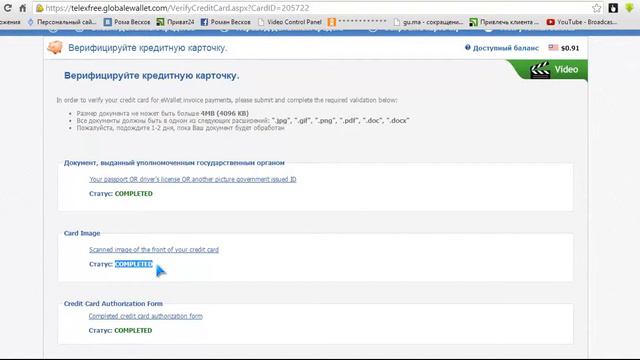Image resolution: width=640 pixels, height=360 pixels.
Task: Open the Привлечь клиента bookmark
Action: 504,22
